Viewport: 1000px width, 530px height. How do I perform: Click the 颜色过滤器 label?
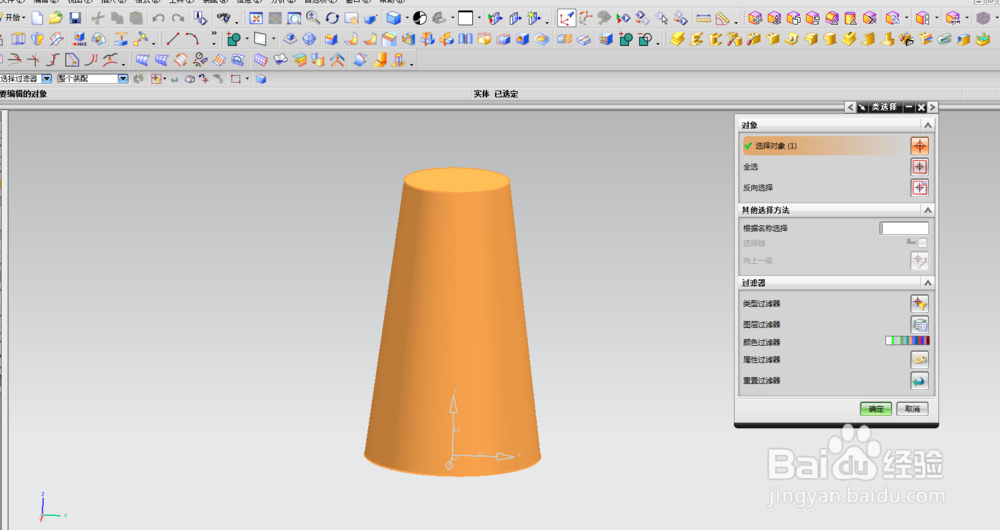[x=761, y=342]
